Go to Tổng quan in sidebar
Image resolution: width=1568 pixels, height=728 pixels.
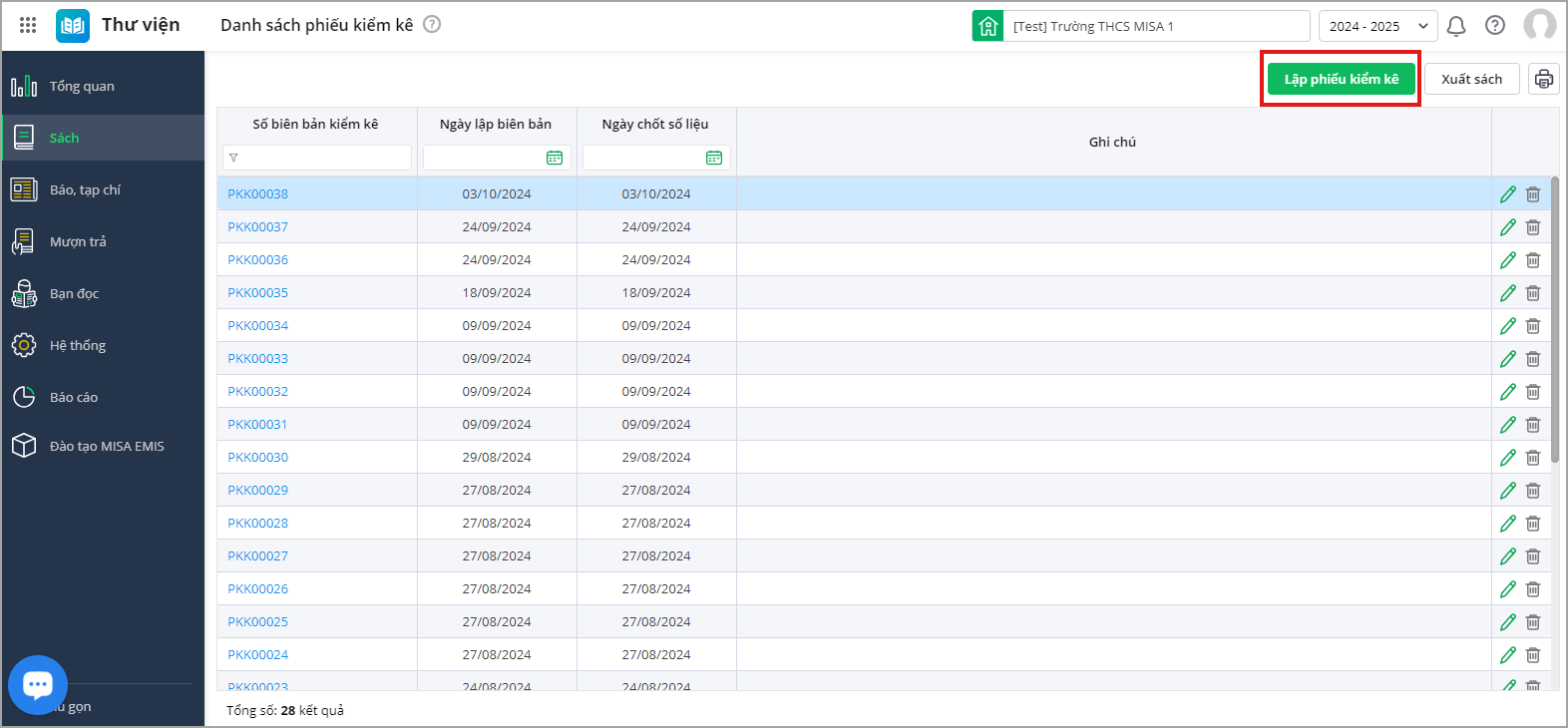[82, 87]
